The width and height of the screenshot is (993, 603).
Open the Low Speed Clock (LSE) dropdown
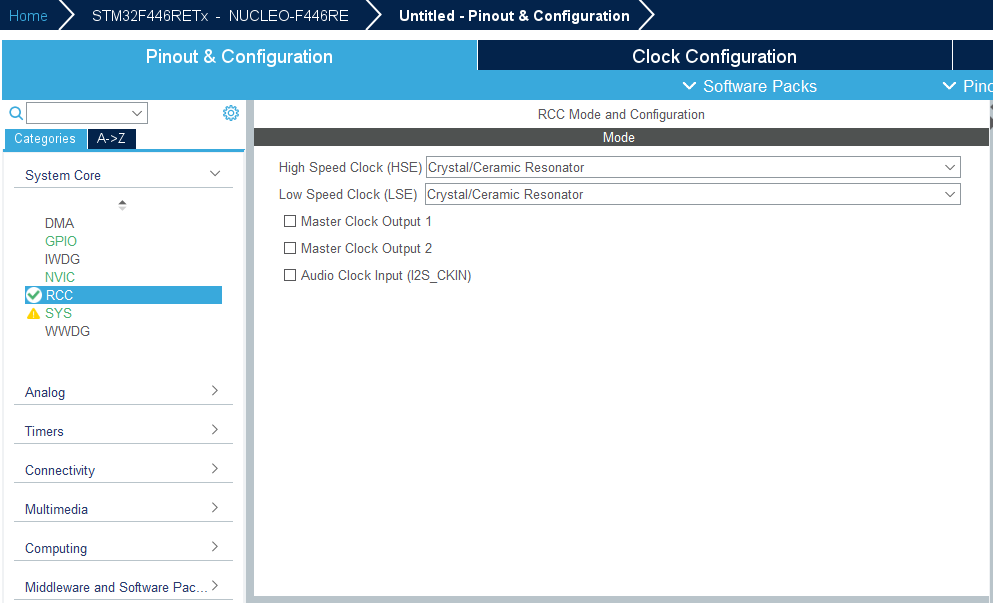tap(949, 194)
